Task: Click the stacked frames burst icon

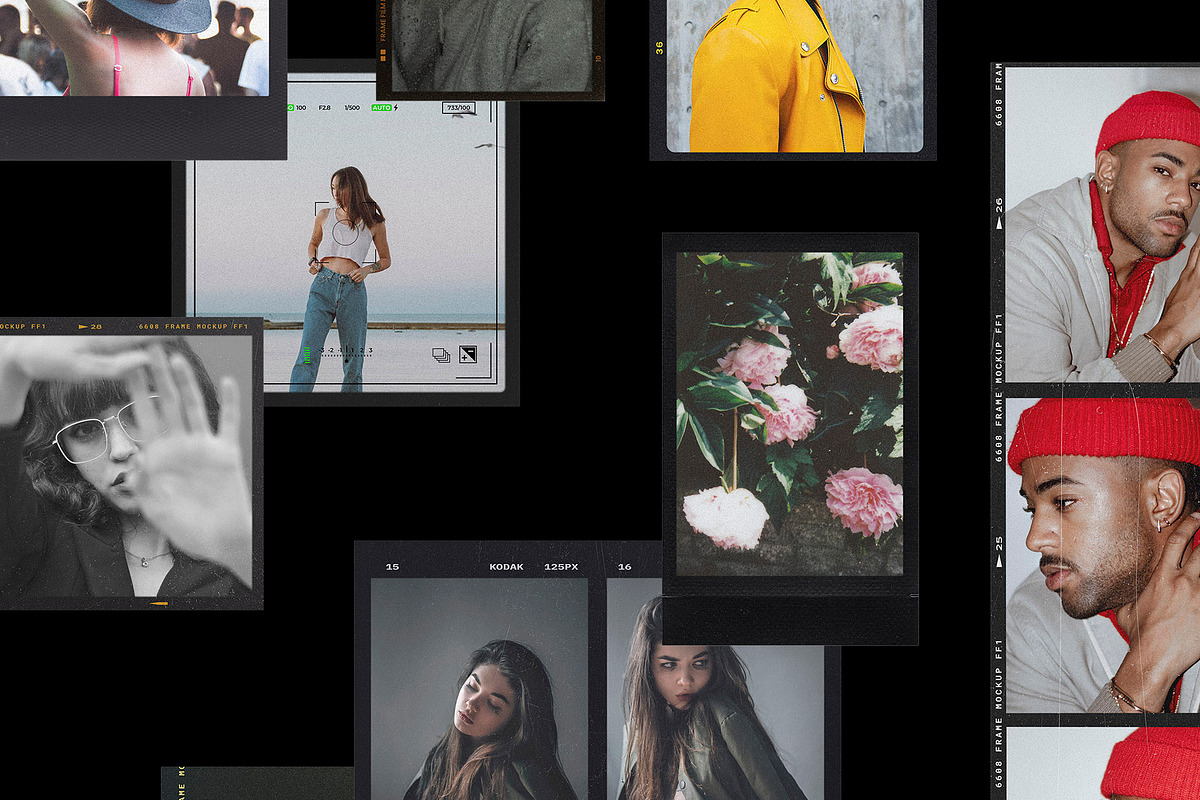Action: [441, 354]
